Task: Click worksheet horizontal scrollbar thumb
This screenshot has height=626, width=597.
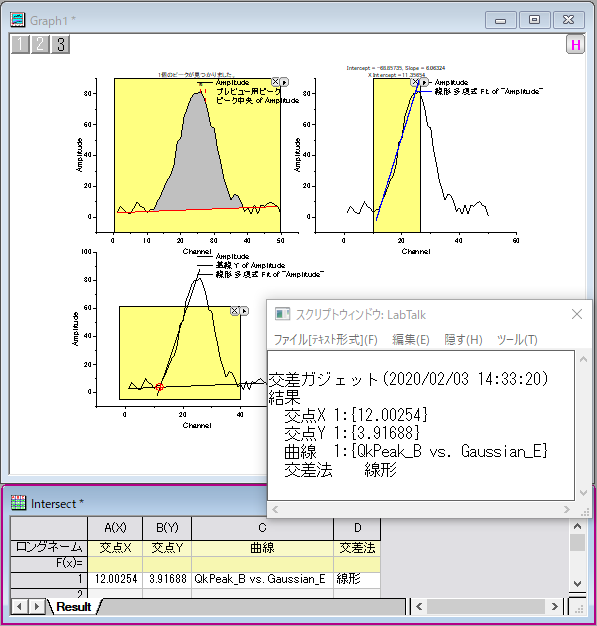Action: coord(486,607)
